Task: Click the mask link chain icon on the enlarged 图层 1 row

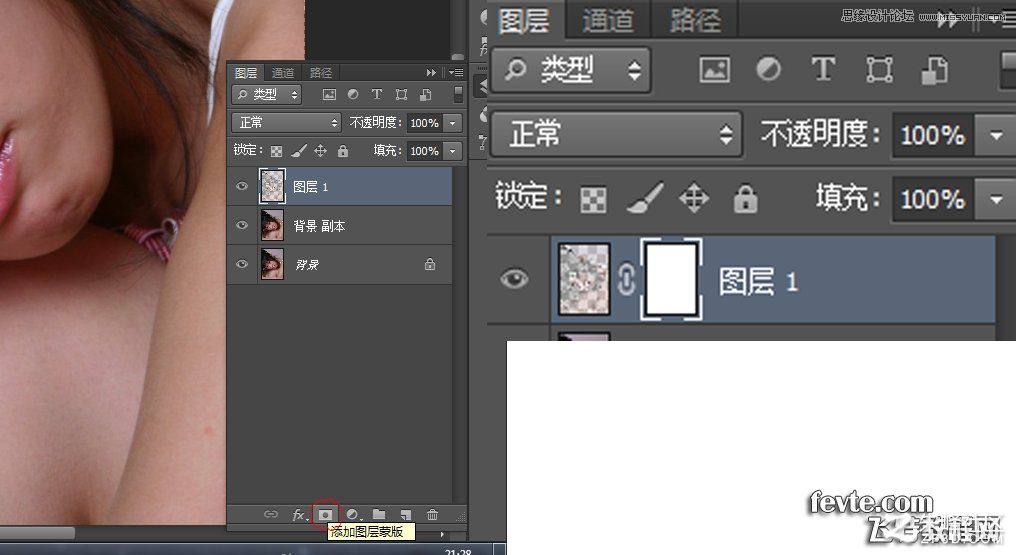Action: coord(626,280)
